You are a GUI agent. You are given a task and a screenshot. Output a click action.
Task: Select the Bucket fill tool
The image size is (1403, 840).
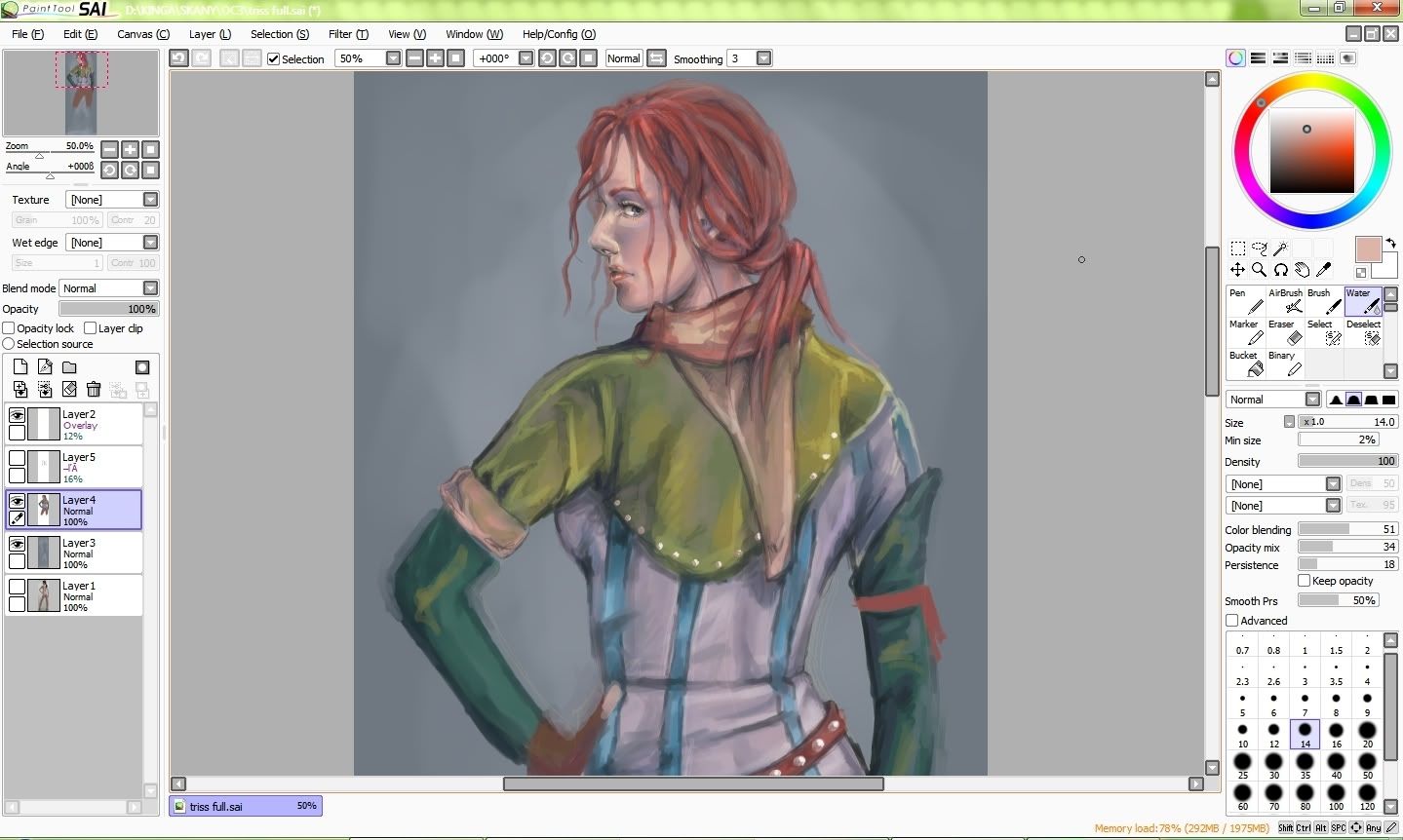[1245, 363]
